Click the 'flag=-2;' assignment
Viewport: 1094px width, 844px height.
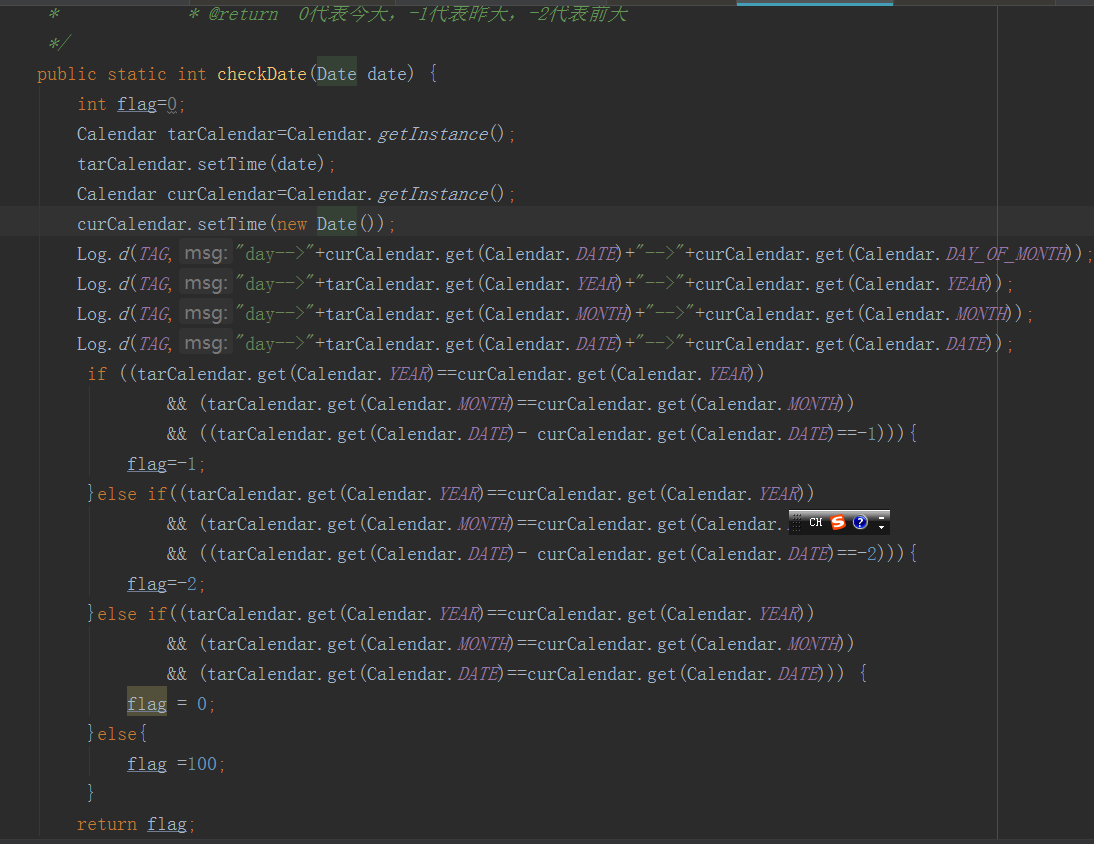point(166,584)
